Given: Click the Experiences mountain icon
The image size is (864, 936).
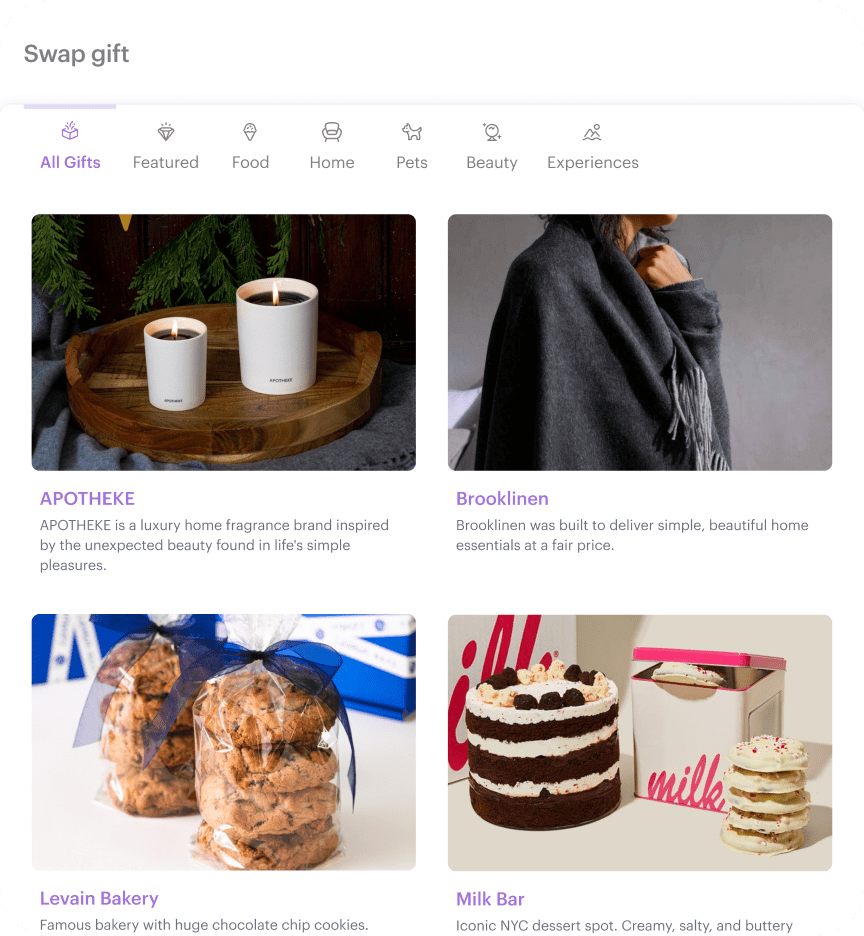Looking at the screenshot, I should (592, 132).
